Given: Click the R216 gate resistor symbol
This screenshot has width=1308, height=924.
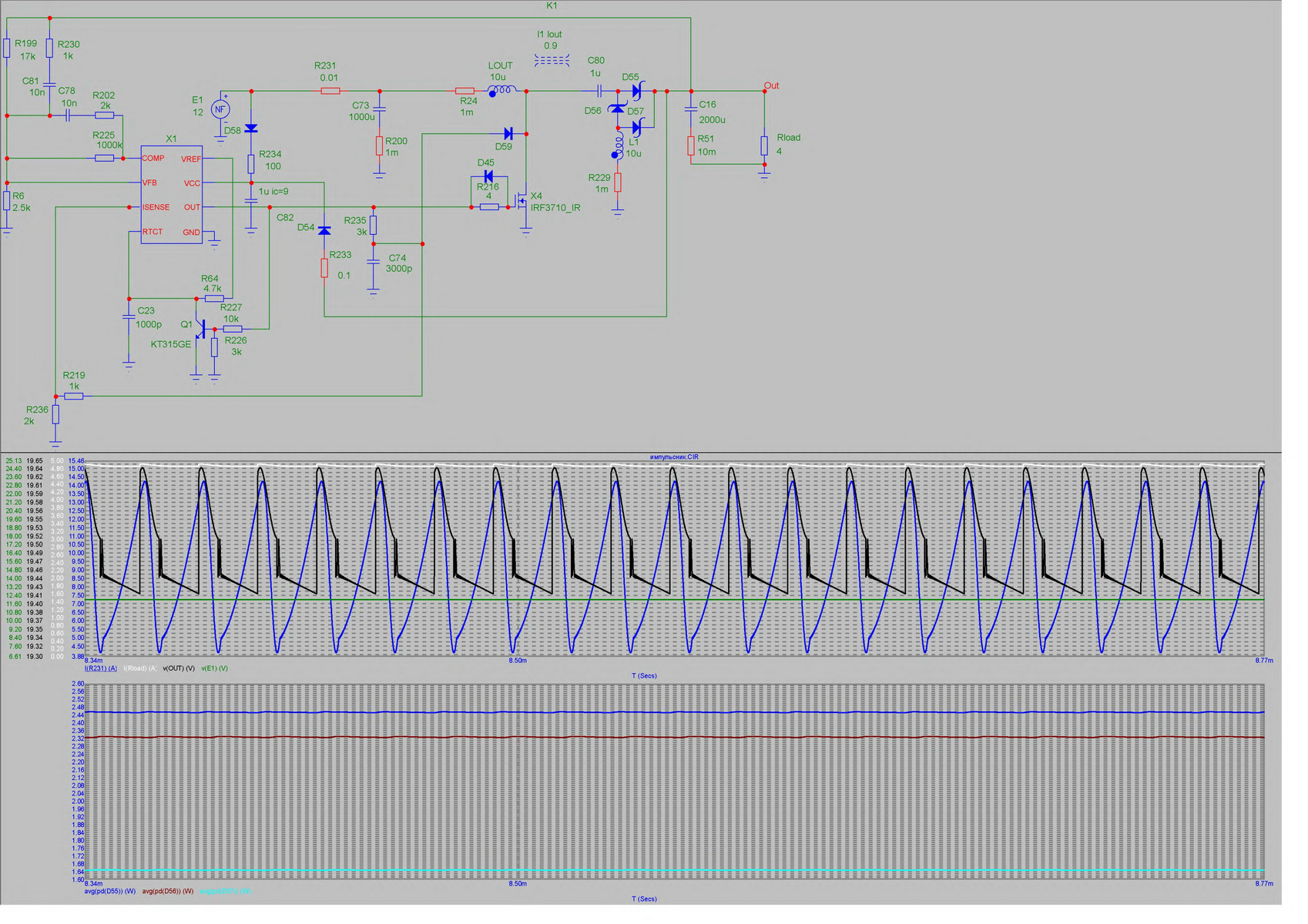Looking at the screenshot, I should [x=489, y=207].
